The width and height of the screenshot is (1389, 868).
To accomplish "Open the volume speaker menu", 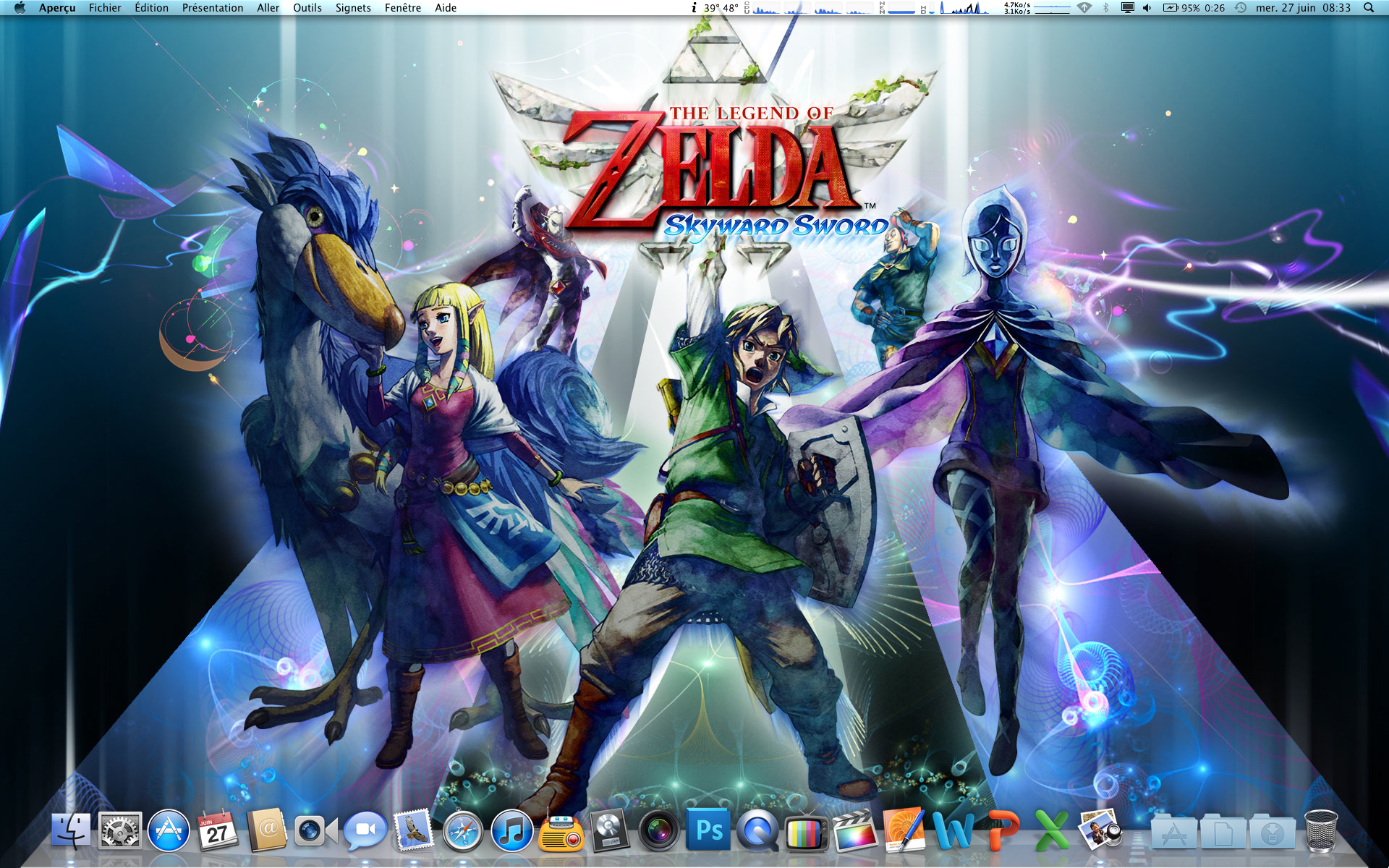I will tap(1147, 8).
